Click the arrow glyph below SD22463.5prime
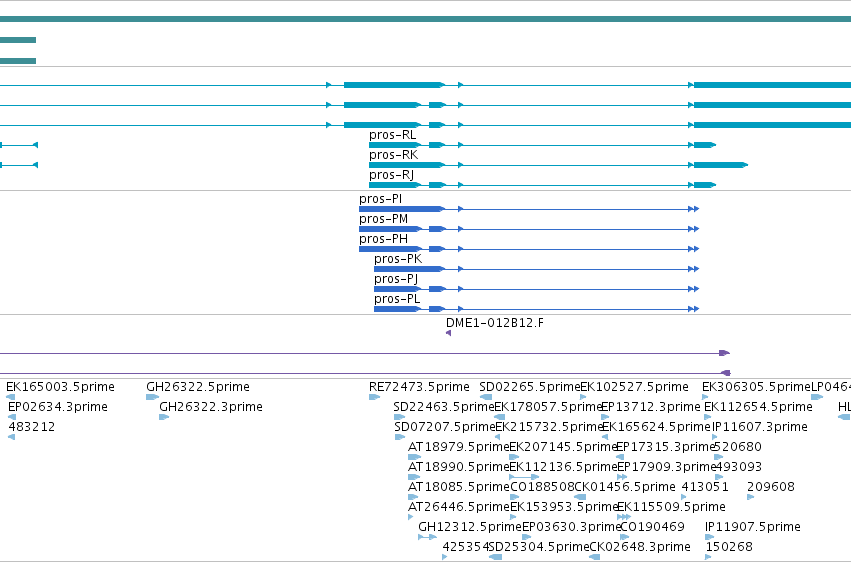This screenshot has width=851, height=562. pos(399,417)
